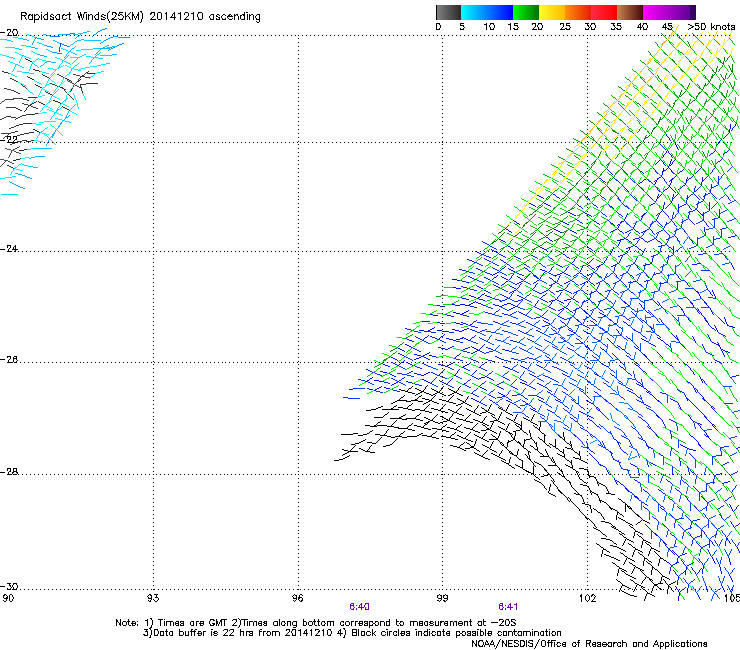Click the '96' longitude axis label

click(298, 599)
